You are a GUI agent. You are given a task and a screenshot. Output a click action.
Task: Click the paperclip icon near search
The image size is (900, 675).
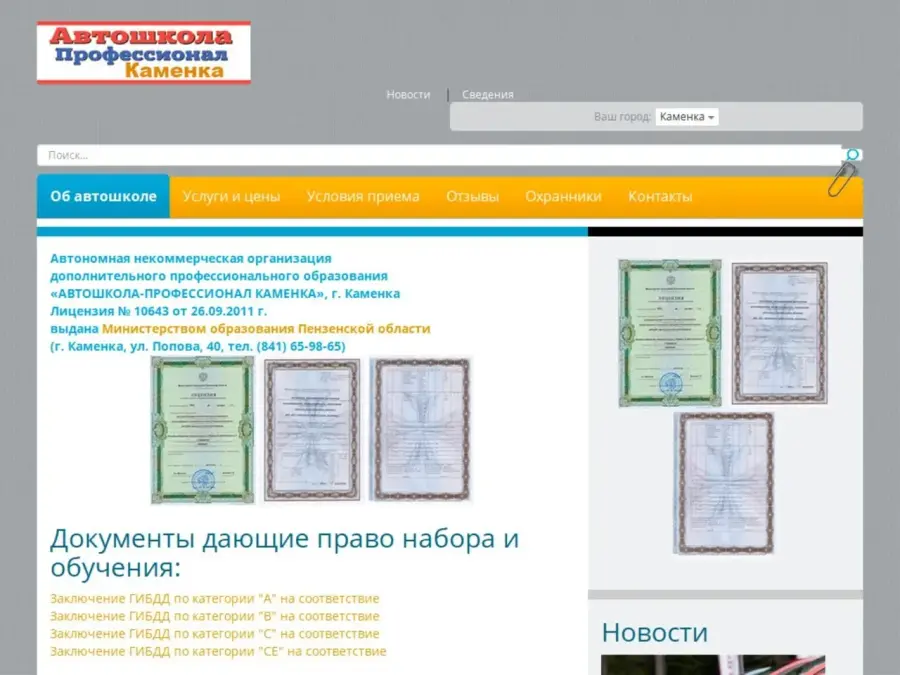point(841,180)
